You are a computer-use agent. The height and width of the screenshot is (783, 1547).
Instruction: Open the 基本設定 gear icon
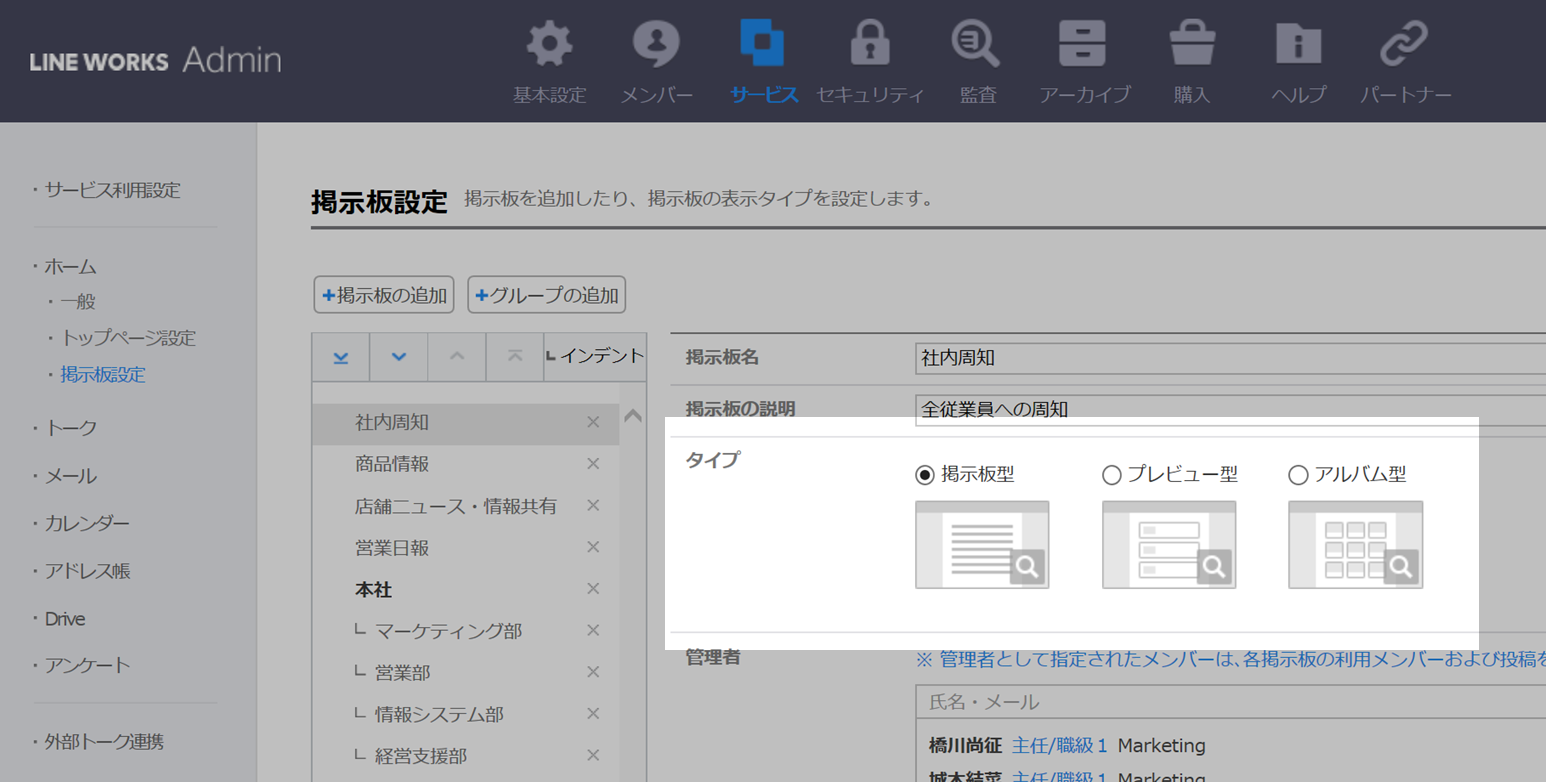point(549,45)
